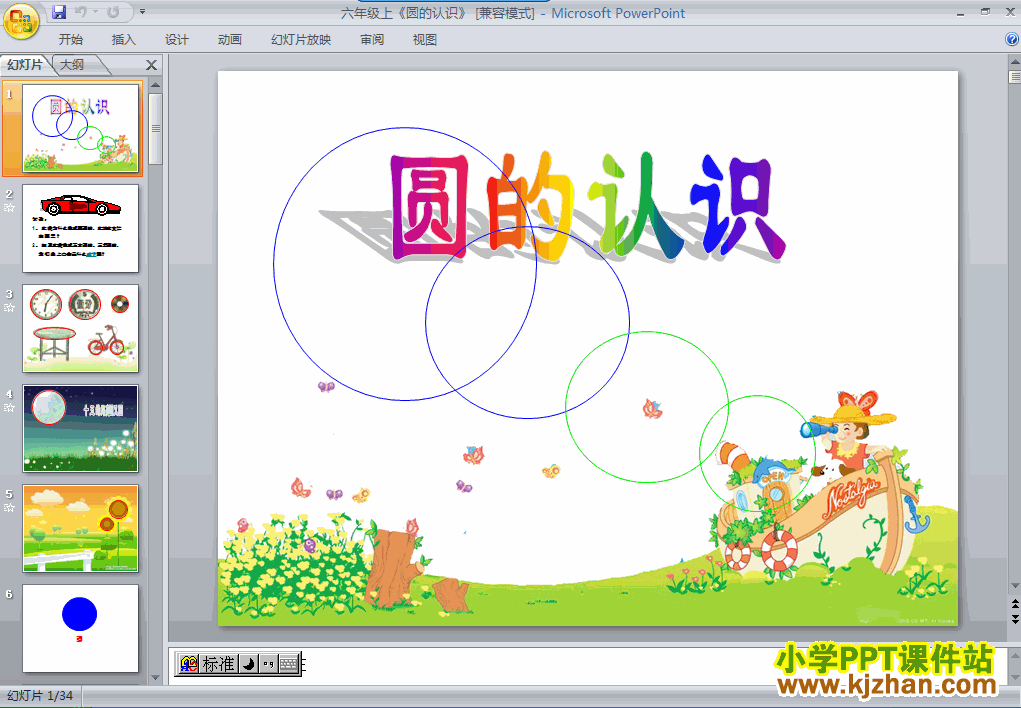The width and height of the screenshot is (1021, 708).
Task: Switch to the 设计 ribbon tab
Action: 176,40
